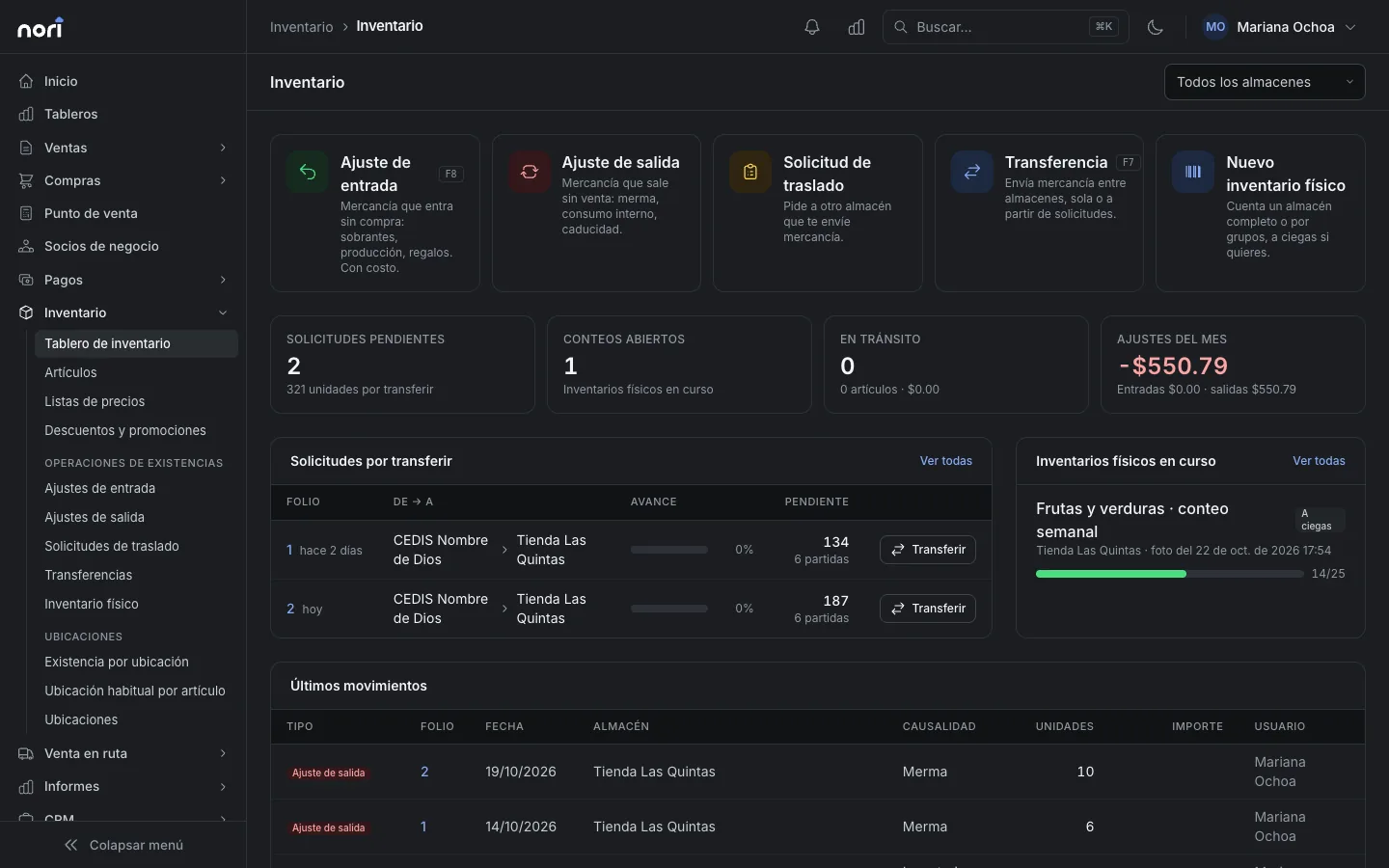
Task: Click Ver todas in Solicitudes por transferir
Action: tap(946, 461)
